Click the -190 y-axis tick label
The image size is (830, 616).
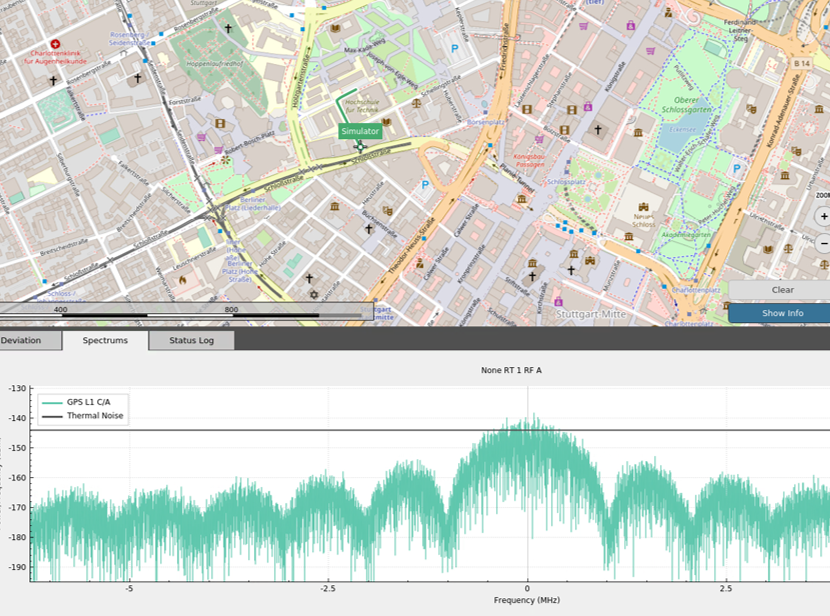pyautogui.click(x=17, y=567)
